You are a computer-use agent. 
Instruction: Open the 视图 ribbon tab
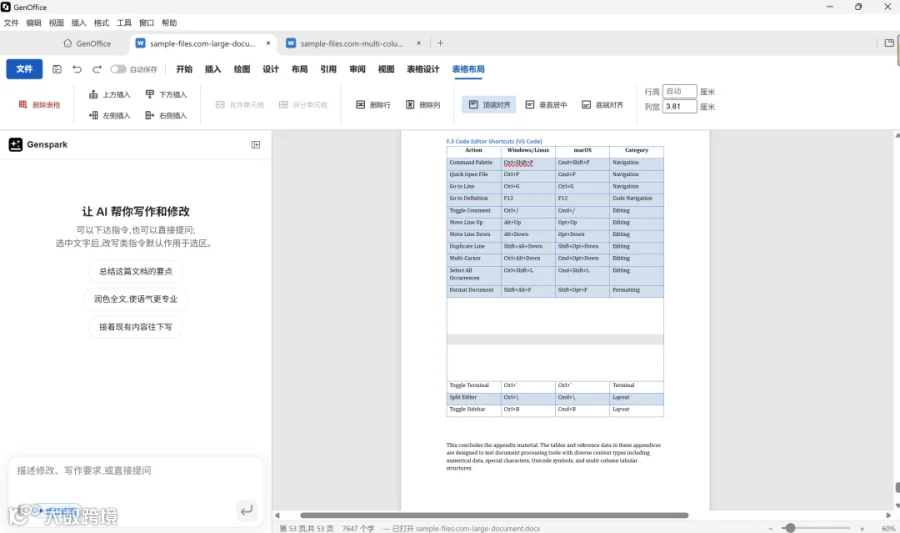pos(386,69)
